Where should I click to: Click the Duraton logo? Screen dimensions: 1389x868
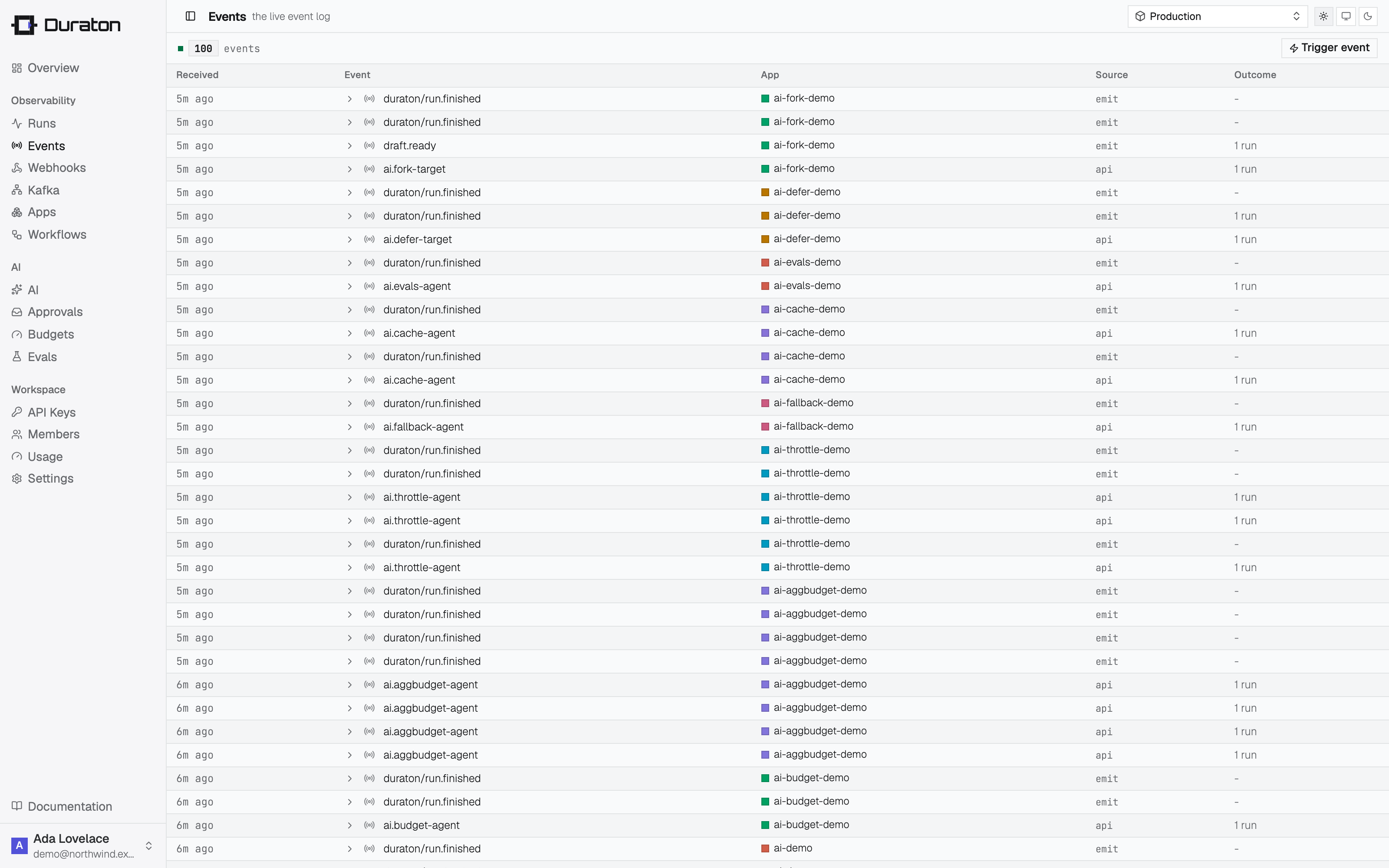66,25
